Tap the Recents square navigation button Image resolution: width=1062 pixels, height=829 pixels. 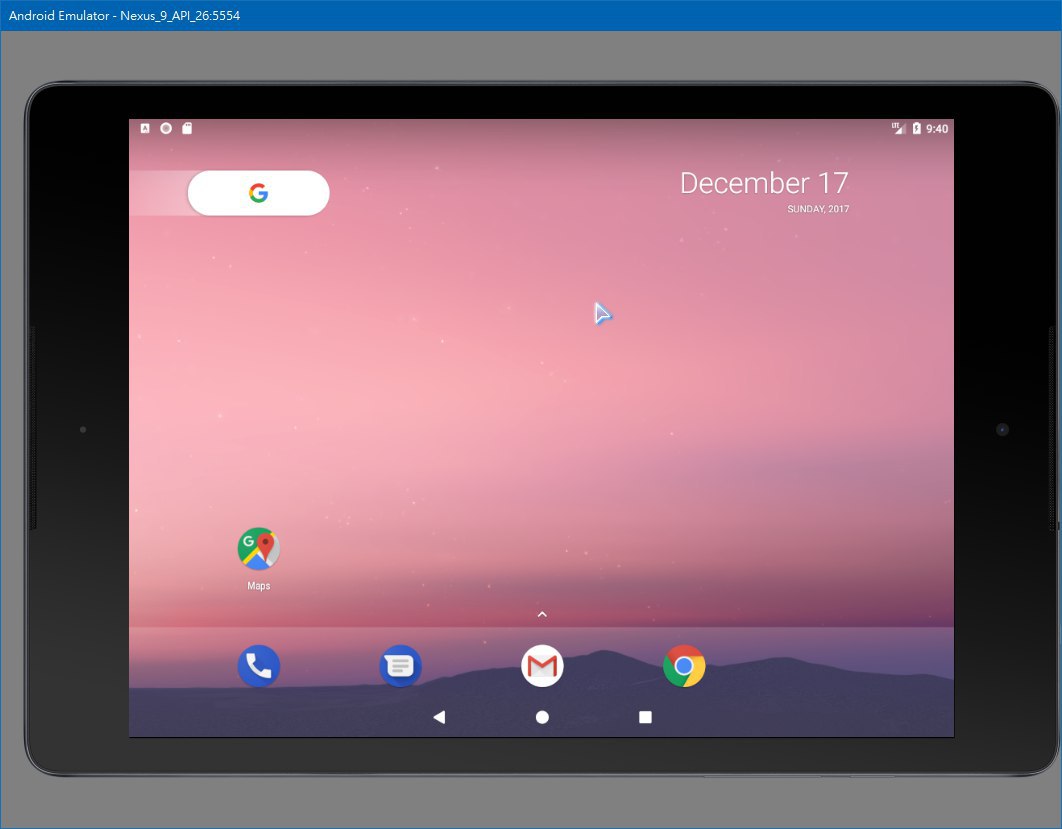pyautogui.click(x=645, y=717)
